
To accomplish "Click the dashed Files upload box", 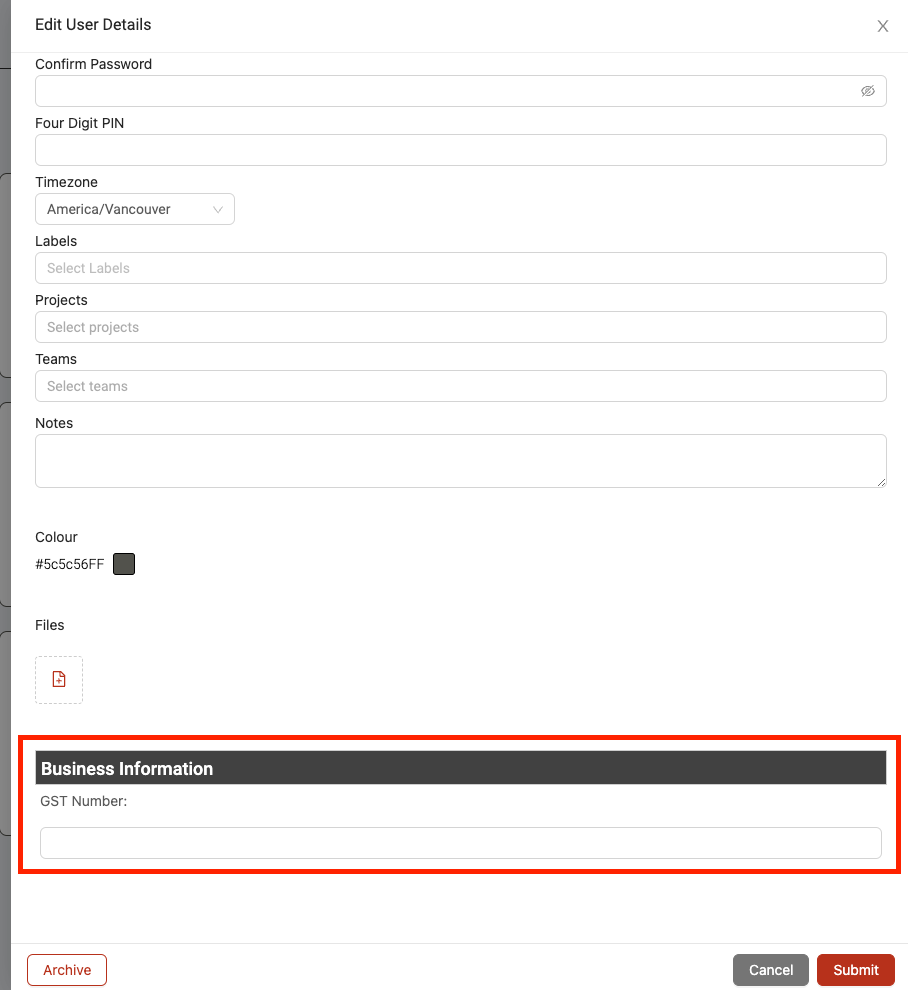I will pos(59,680).
